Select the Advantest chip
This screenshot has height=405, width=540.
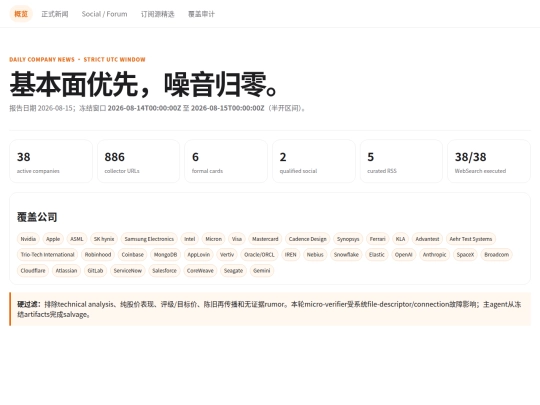[427, 239]
